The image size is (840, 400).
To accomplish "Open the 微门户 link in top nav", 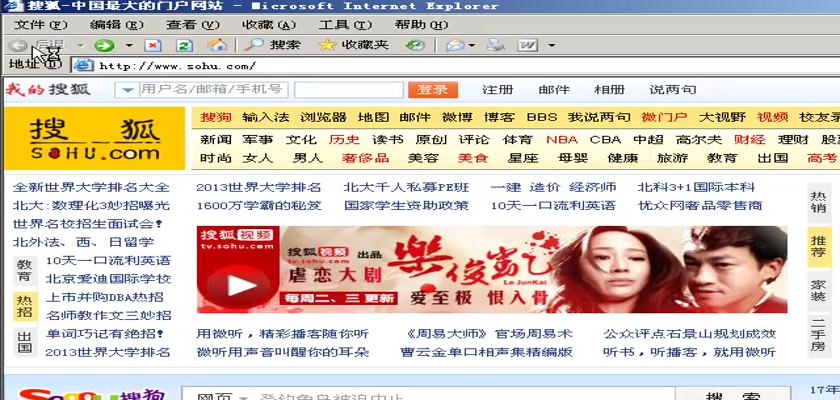I will pyautogui.click(x=664, y=117).
